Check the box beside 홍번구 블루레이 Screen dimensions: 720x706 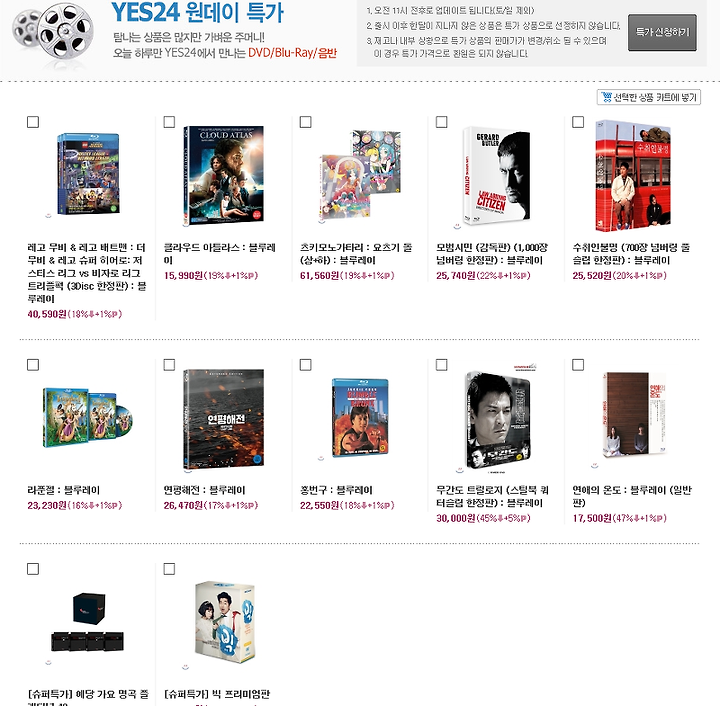coord(305,364)
